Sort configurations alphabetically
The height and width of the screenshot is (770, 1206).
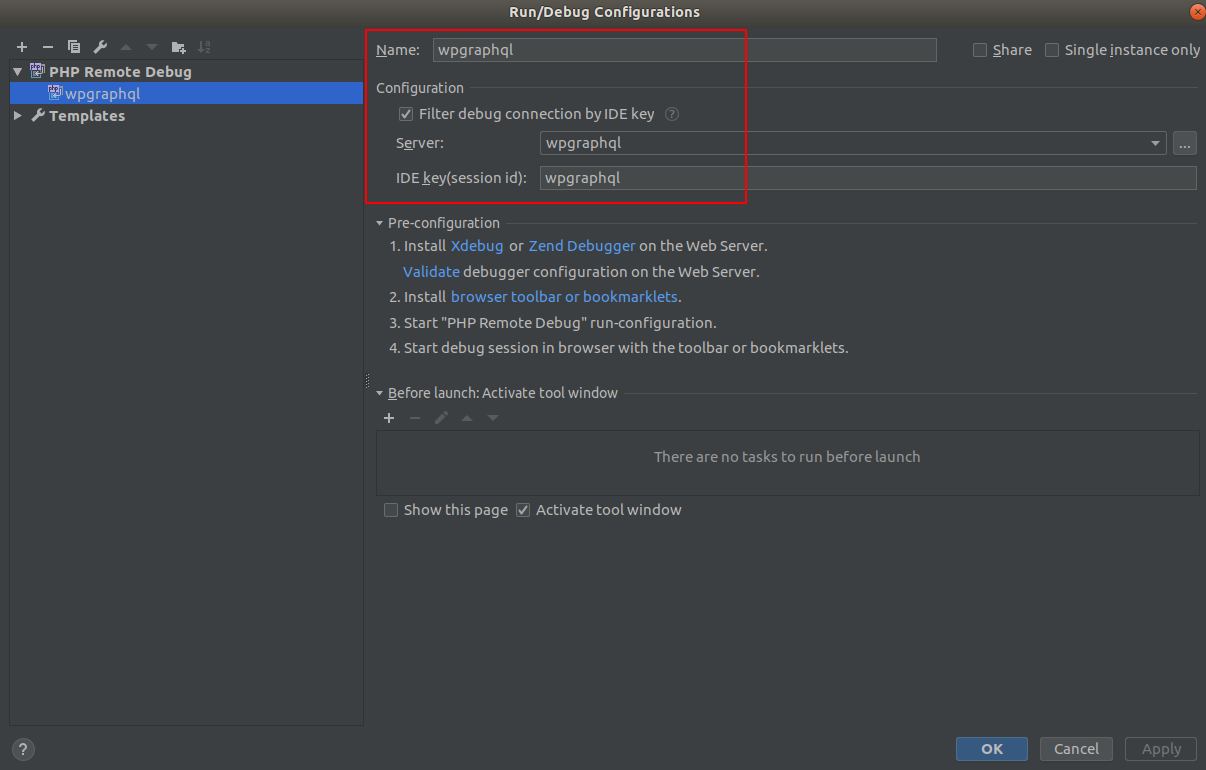point(204,47)
